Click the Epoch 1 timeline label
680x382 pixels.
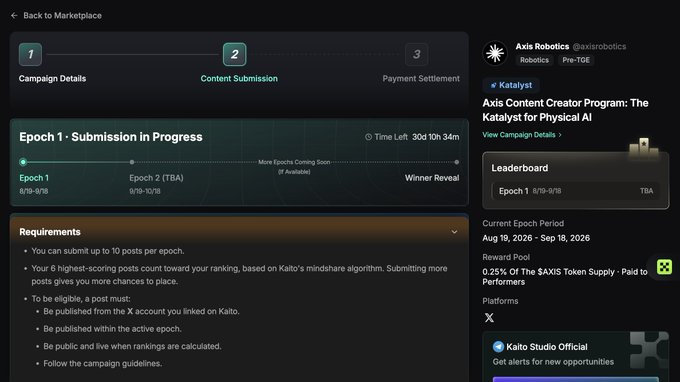pyautogui.click(x=34, y=178)
